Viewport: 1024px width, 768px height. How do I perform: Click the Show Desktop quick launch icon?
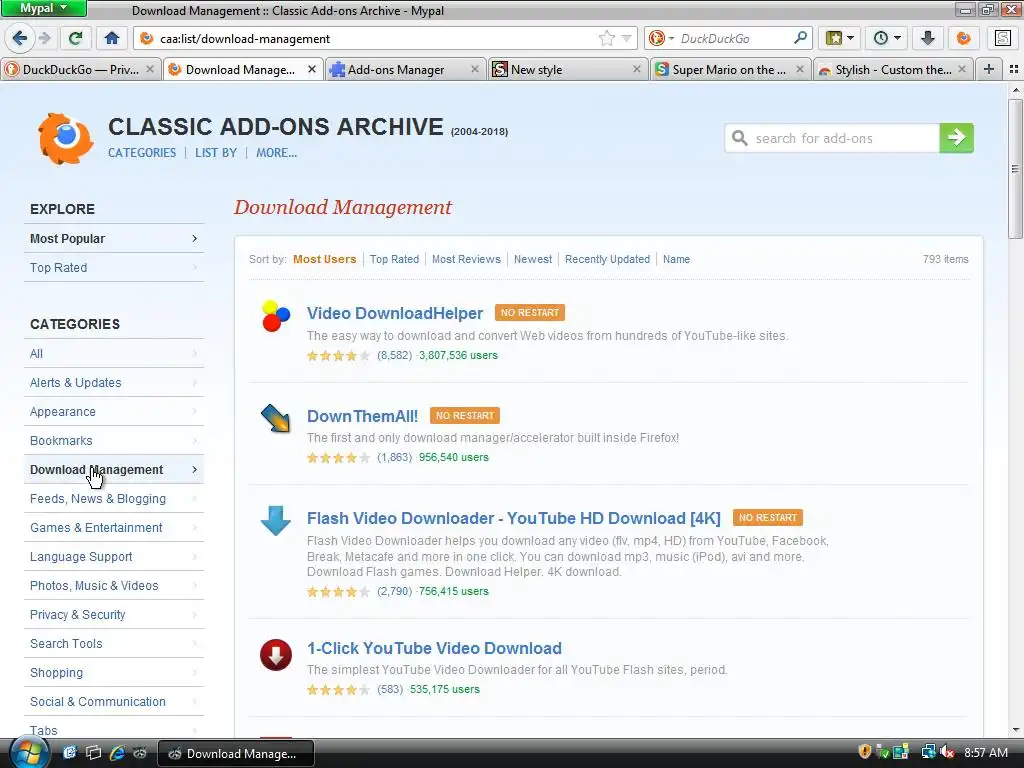point(93,753)
